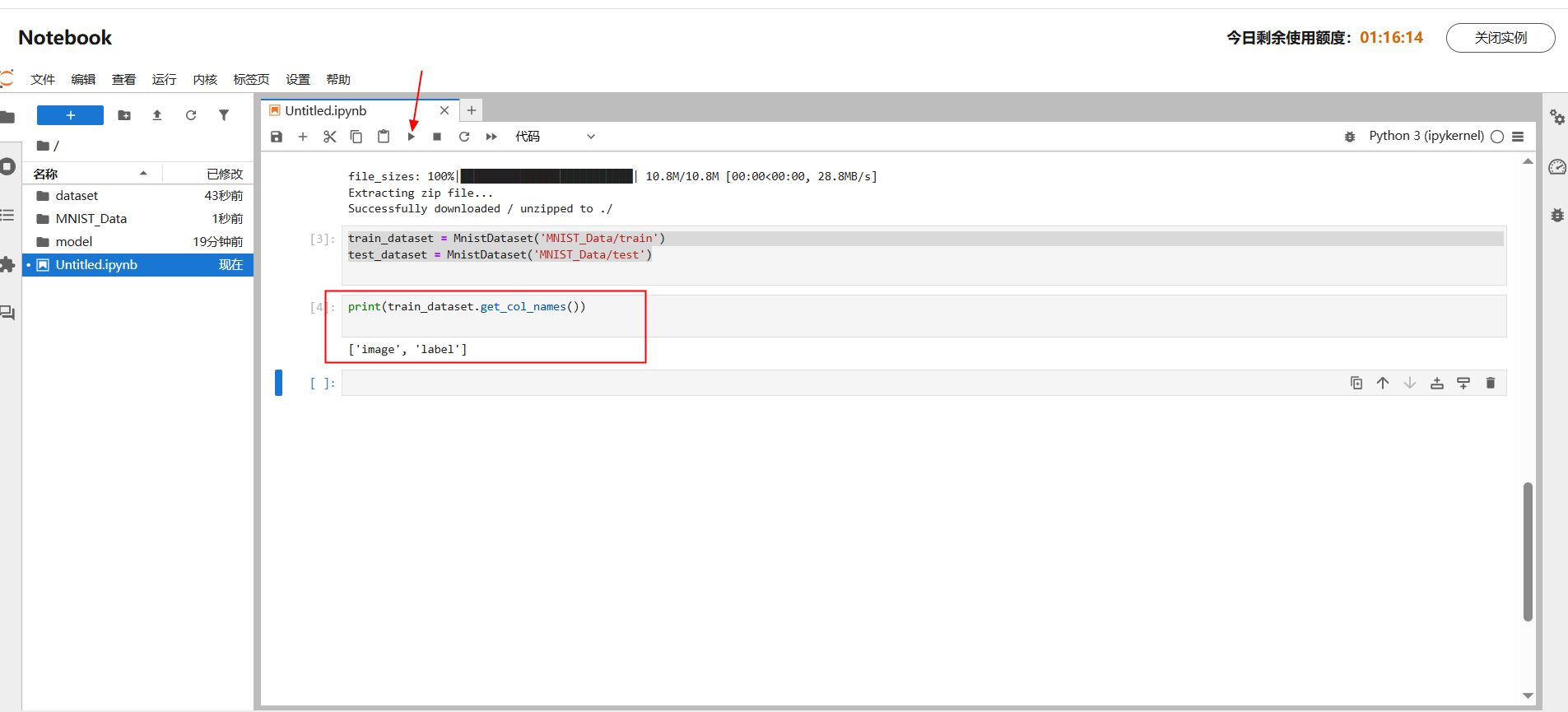This screenshot has width=1568, height=712.
Task: Open the 运行 menu
Action: pos(165,79)
